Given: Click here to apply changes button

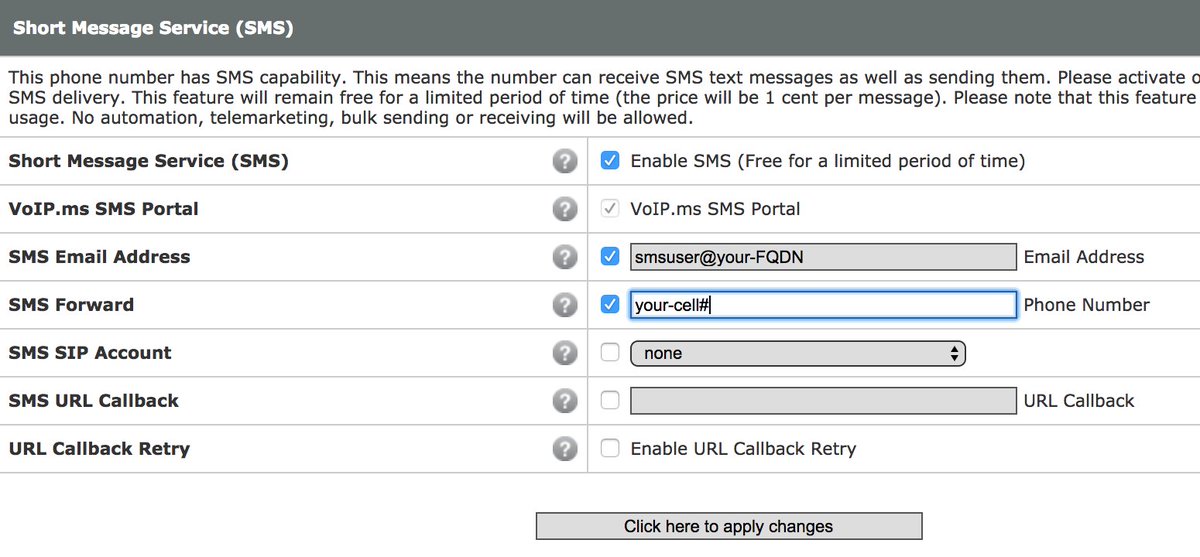Looking at the screenshot, I should click(729, 526).
